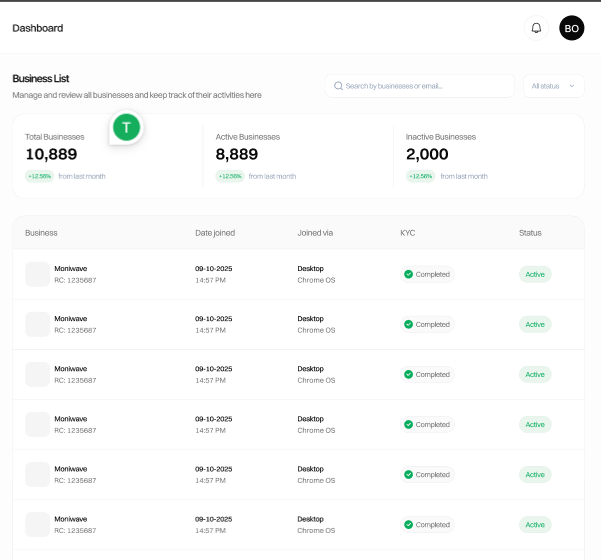Click the Dashboard page title
This screenshot has height=560, width=601.
(38, 28)
